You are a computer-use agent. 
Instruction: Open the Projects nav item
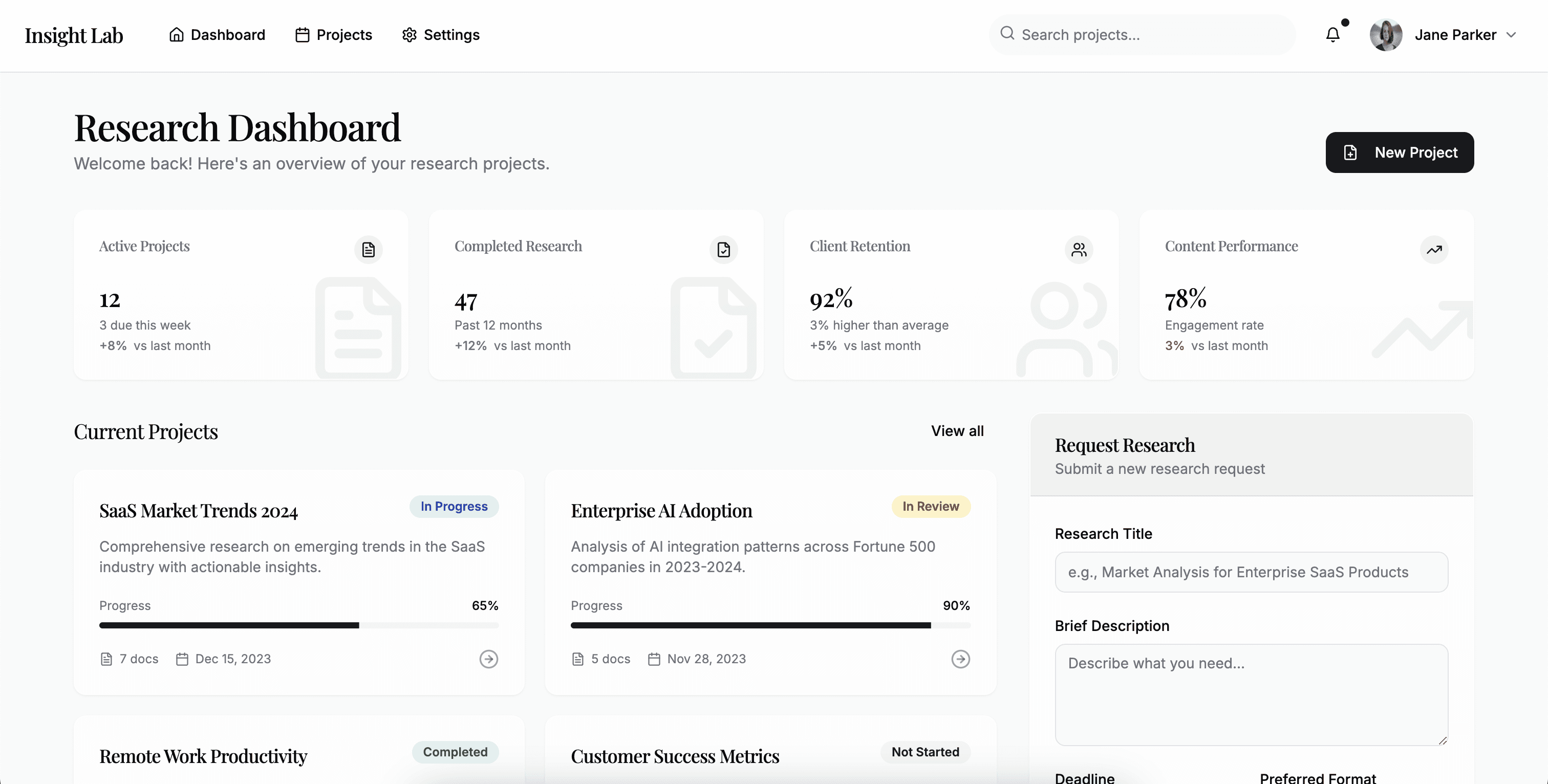(334, 35)
